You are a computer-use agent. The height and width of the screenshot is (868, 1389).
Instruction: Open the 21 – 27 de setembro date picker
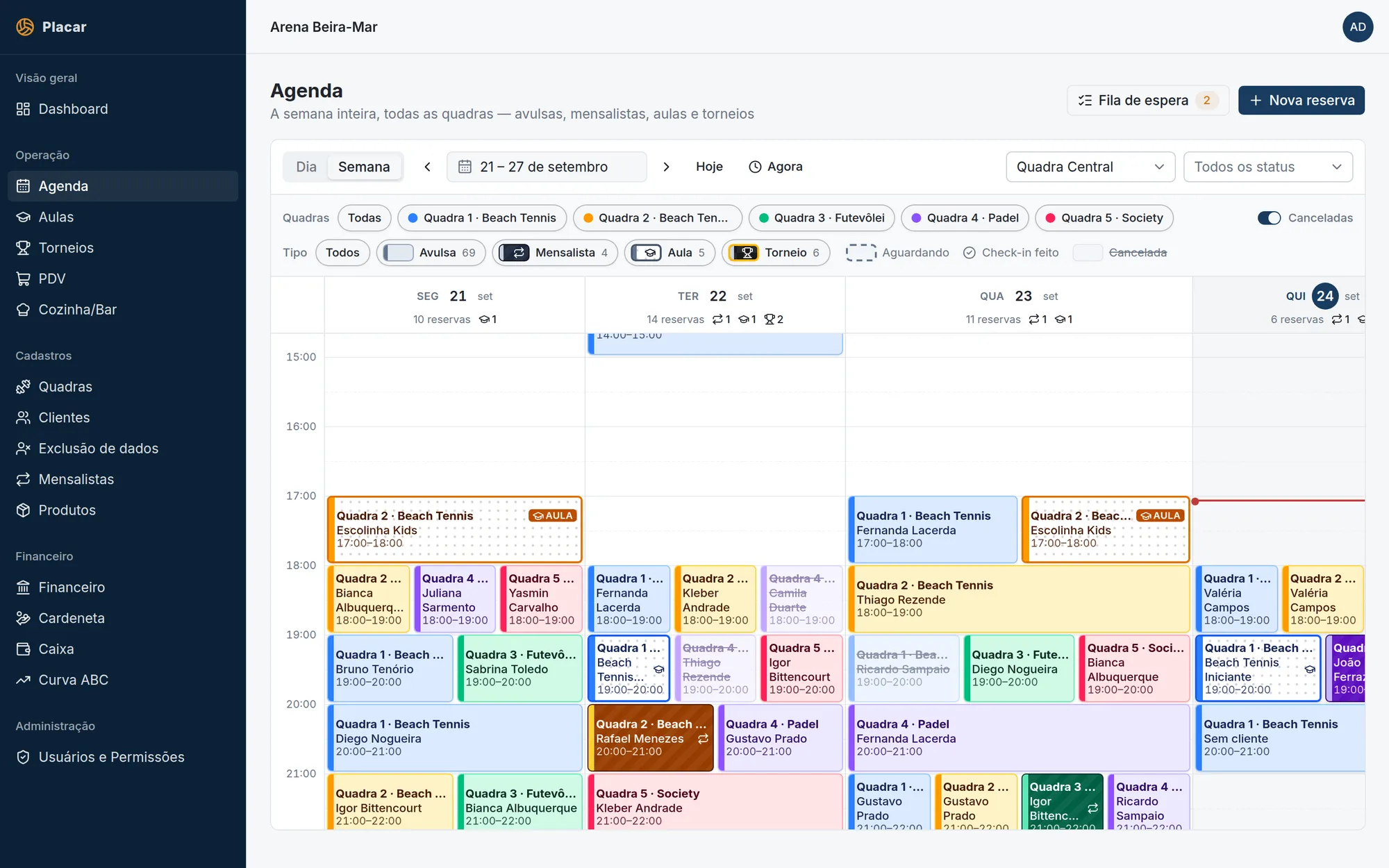tap(547, 167)
